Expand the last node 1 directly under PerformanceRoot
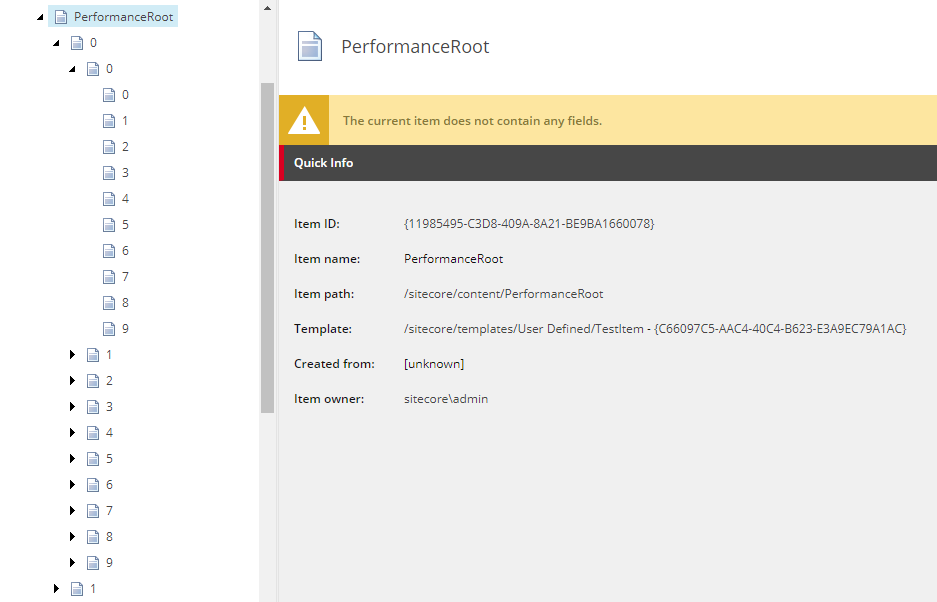Viewport: 937px width, 602px height. 56,589
